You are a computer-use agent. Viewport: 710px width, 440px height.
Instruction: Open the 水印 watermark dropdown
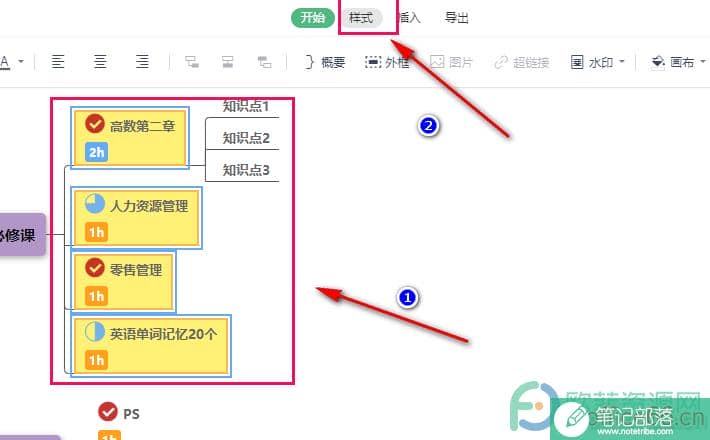(597, 62)
